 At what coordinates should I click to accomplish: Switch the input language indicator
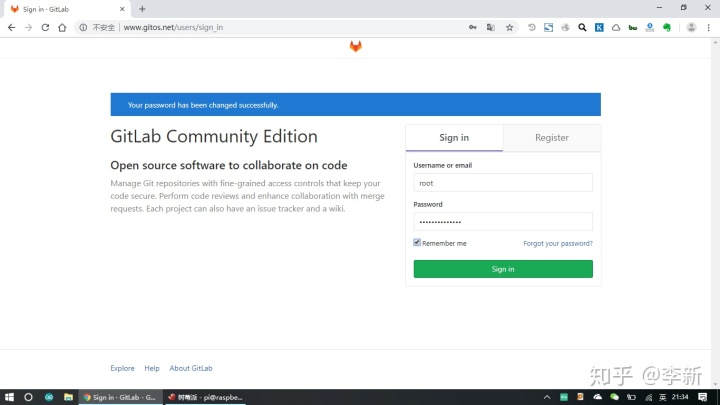tap(662, 397)
